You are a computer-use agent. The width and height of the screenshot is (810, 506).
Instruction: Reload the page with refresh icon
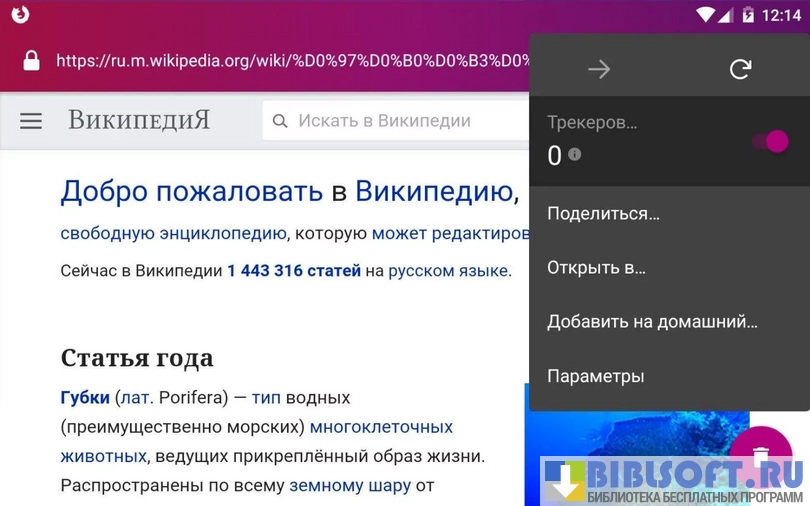(x=740, y=69)
